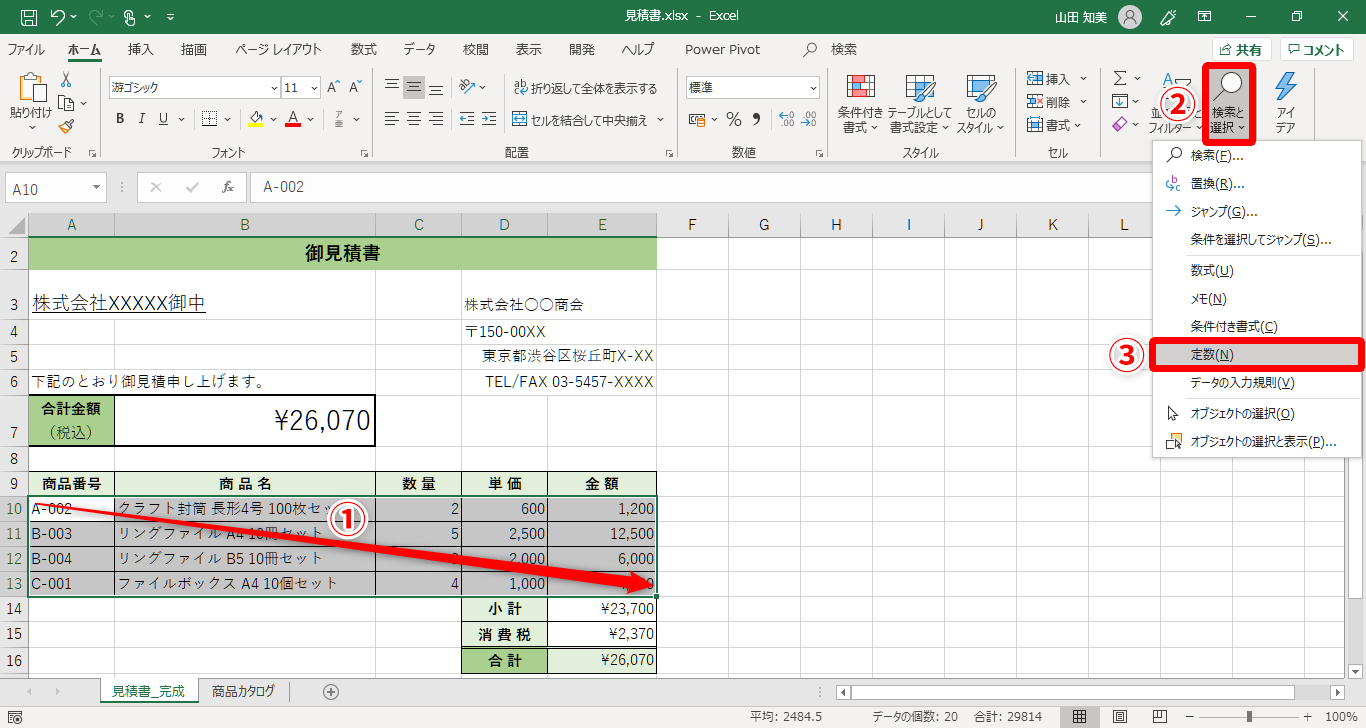The width and height of the screenshot is (1366, 728).
Task: Click the phonetic guide (ふりがな) icon
Action: [x=340, y=119]
